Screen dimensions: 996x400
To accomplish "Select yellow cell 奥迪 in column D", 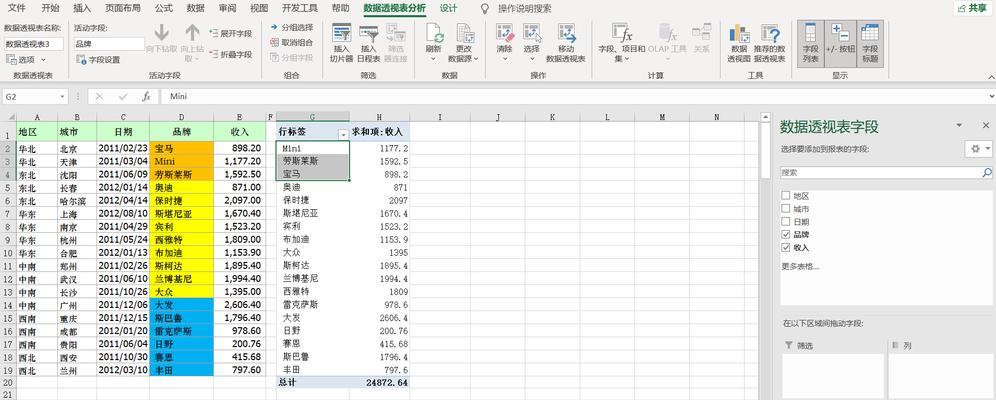I will (182, 187).
